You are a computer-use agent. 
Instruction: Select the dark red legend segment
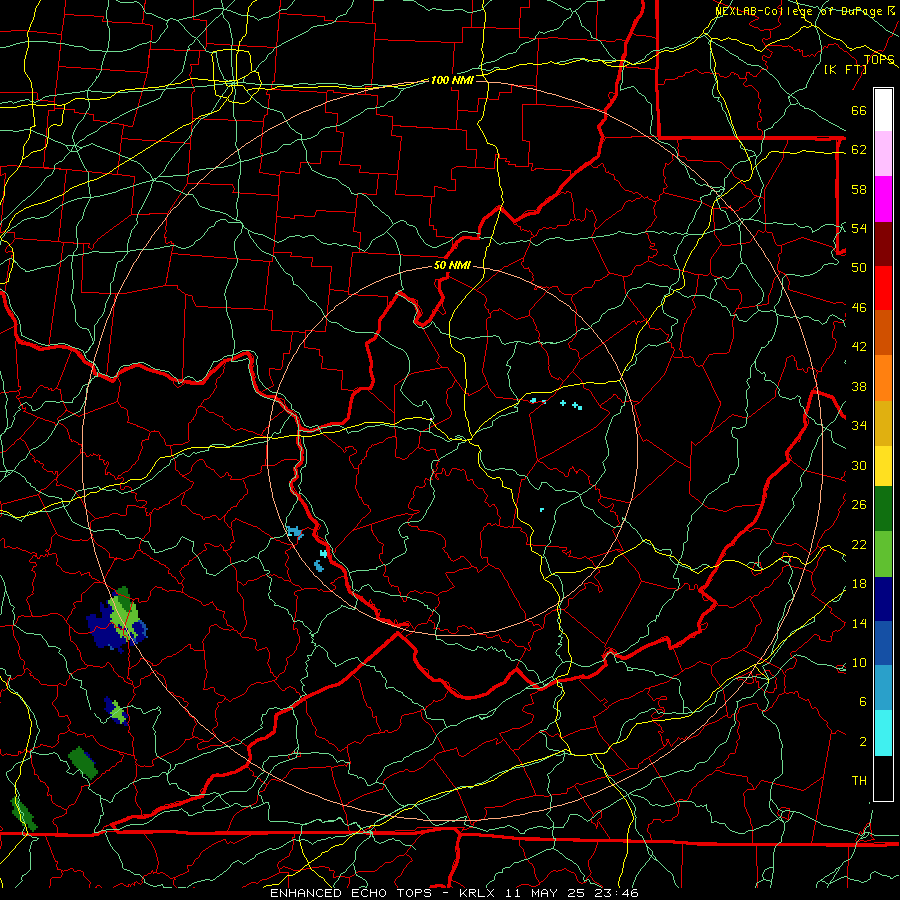coord(883,243)
